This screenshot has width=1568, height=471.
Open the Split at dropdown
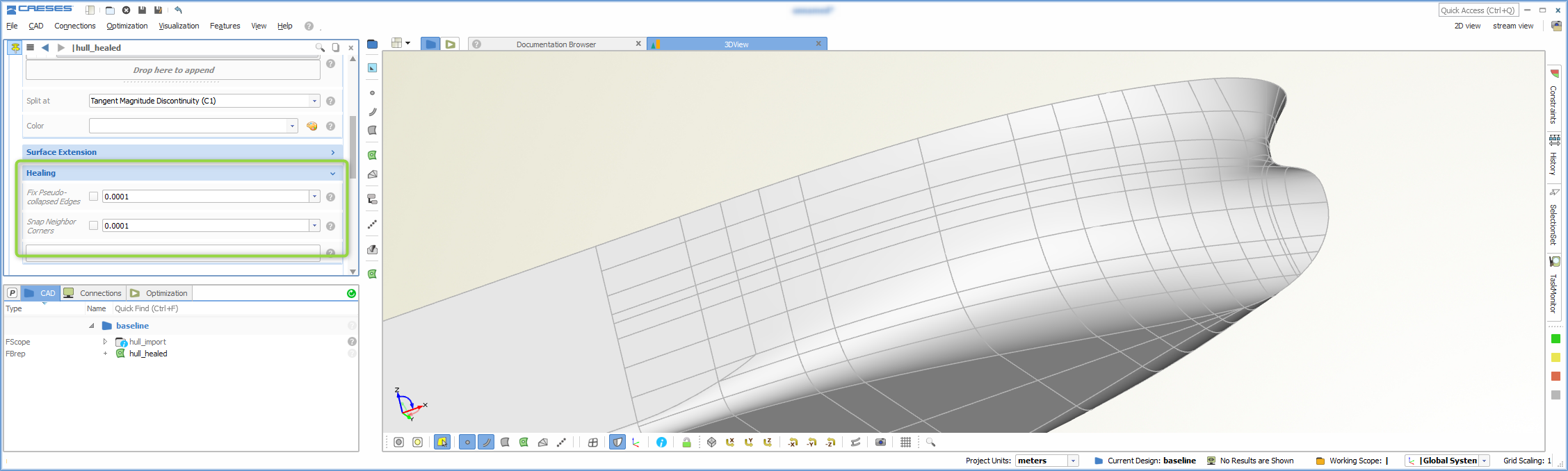point(204,101)
